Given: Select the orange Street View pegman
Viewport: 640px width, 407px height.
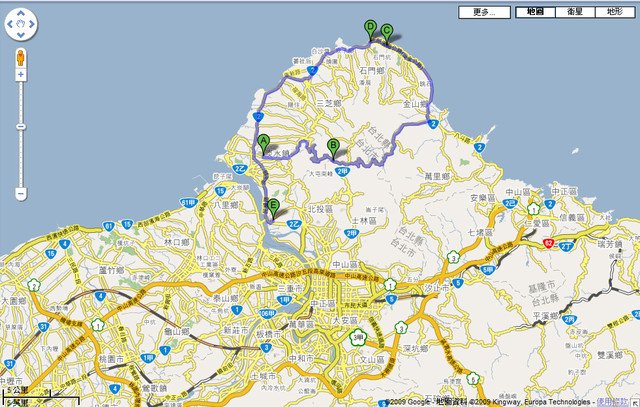Looking at the screenshot, I should pyautogui.click(x=20, y=58).
